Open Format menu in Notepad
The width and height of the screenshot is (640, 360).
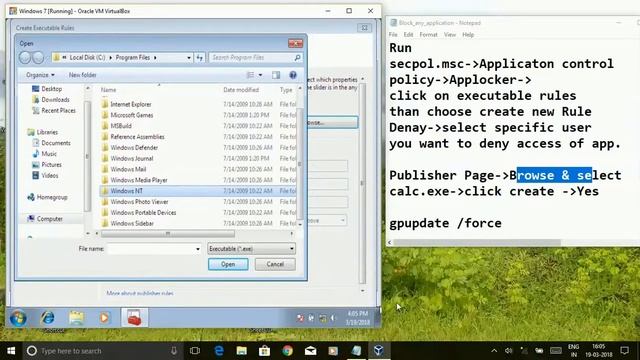[x=429, y=35]
